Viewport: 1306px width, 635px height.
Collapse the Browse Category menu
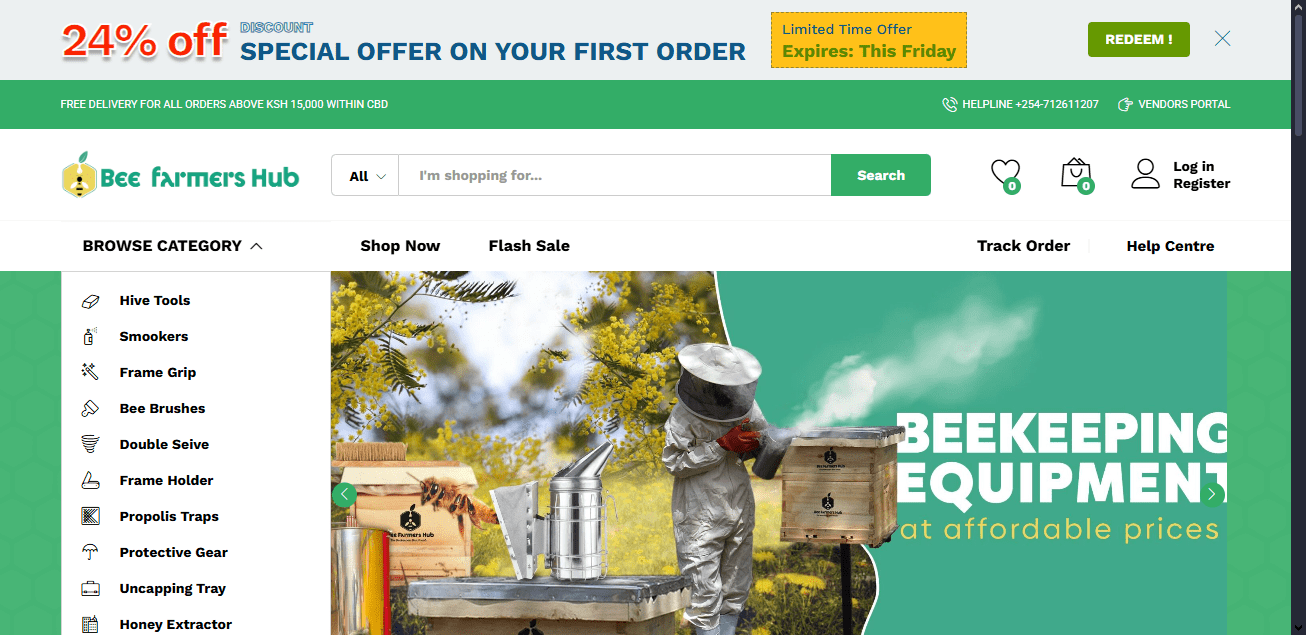(173, 246)
